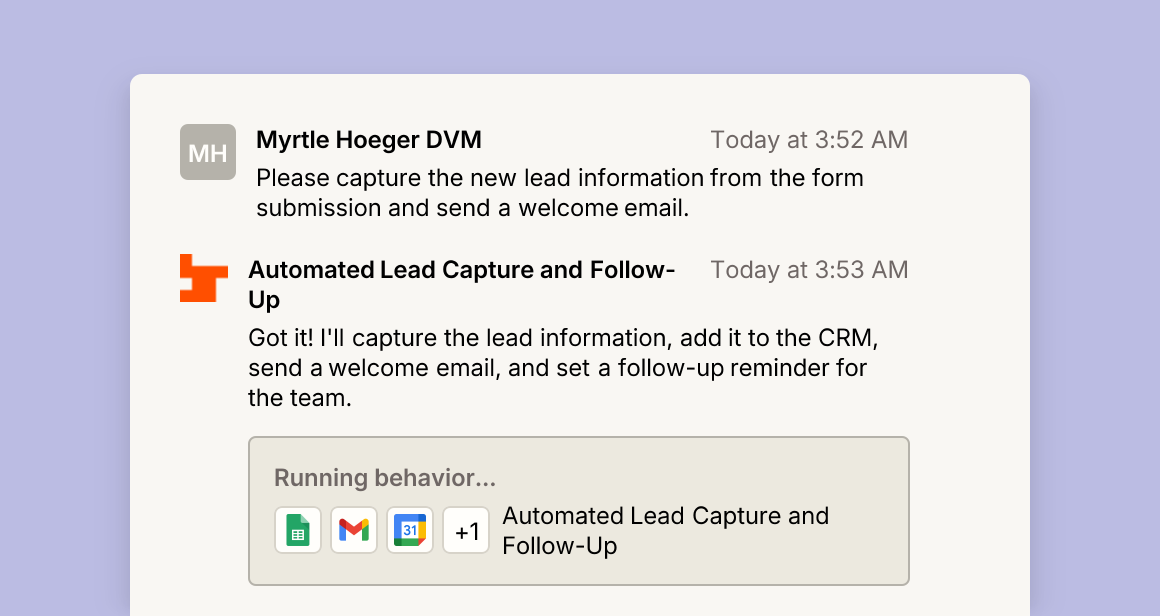Viewport: 1160px width, 616px height.
Task: Click the MH user avatar
Action: (208, 152)
